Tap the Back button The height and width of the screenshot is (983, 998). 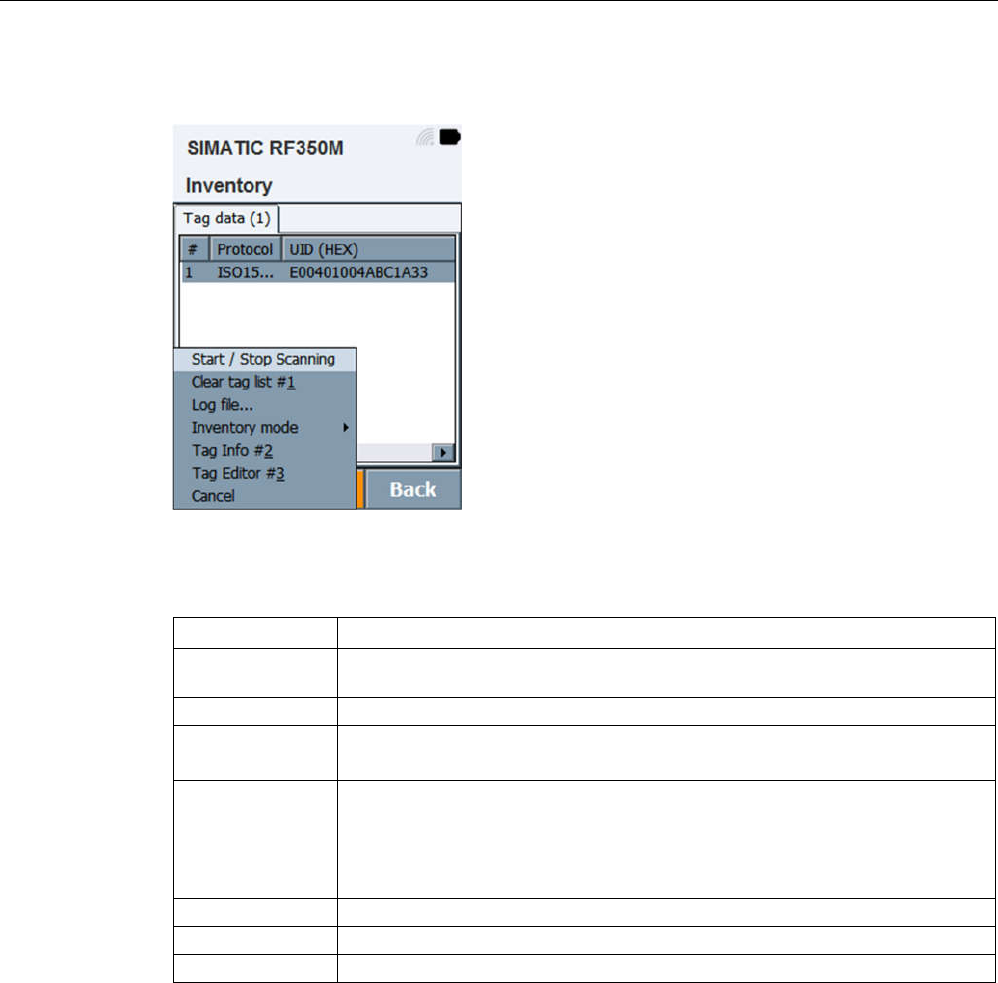click(x=413, y=490)
